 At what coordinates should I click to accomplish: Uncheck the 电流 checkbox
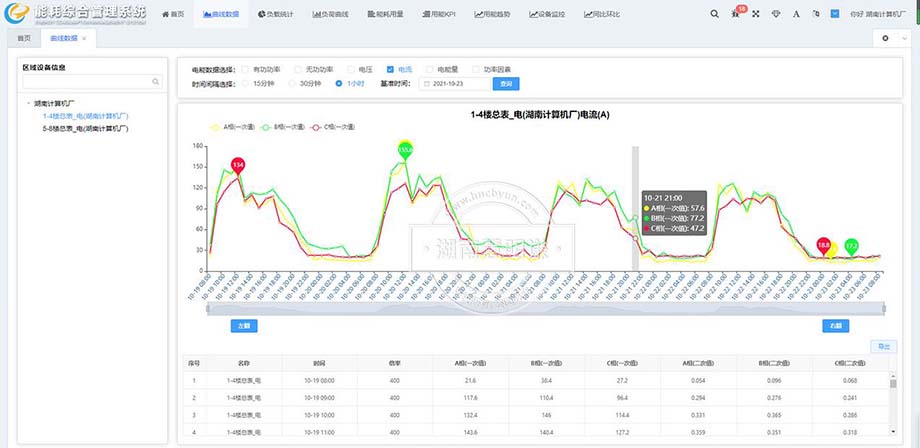390,69
